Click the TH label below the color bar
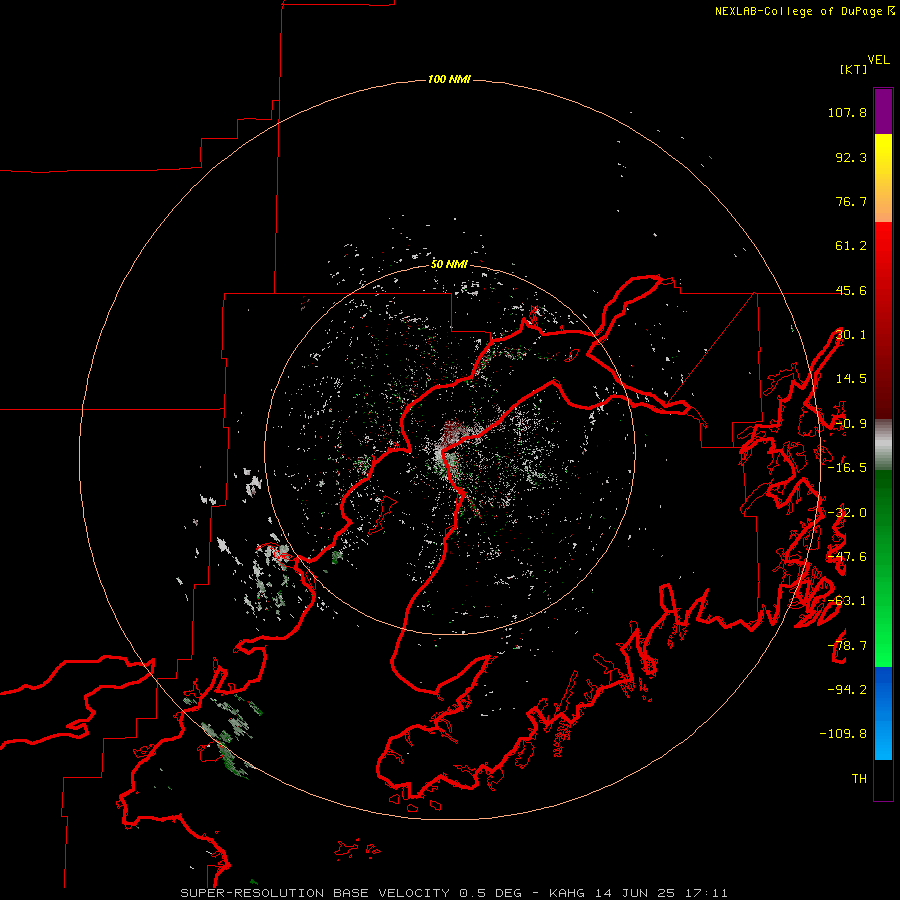Viewport: 900px width, 900px height. [859, 779]
